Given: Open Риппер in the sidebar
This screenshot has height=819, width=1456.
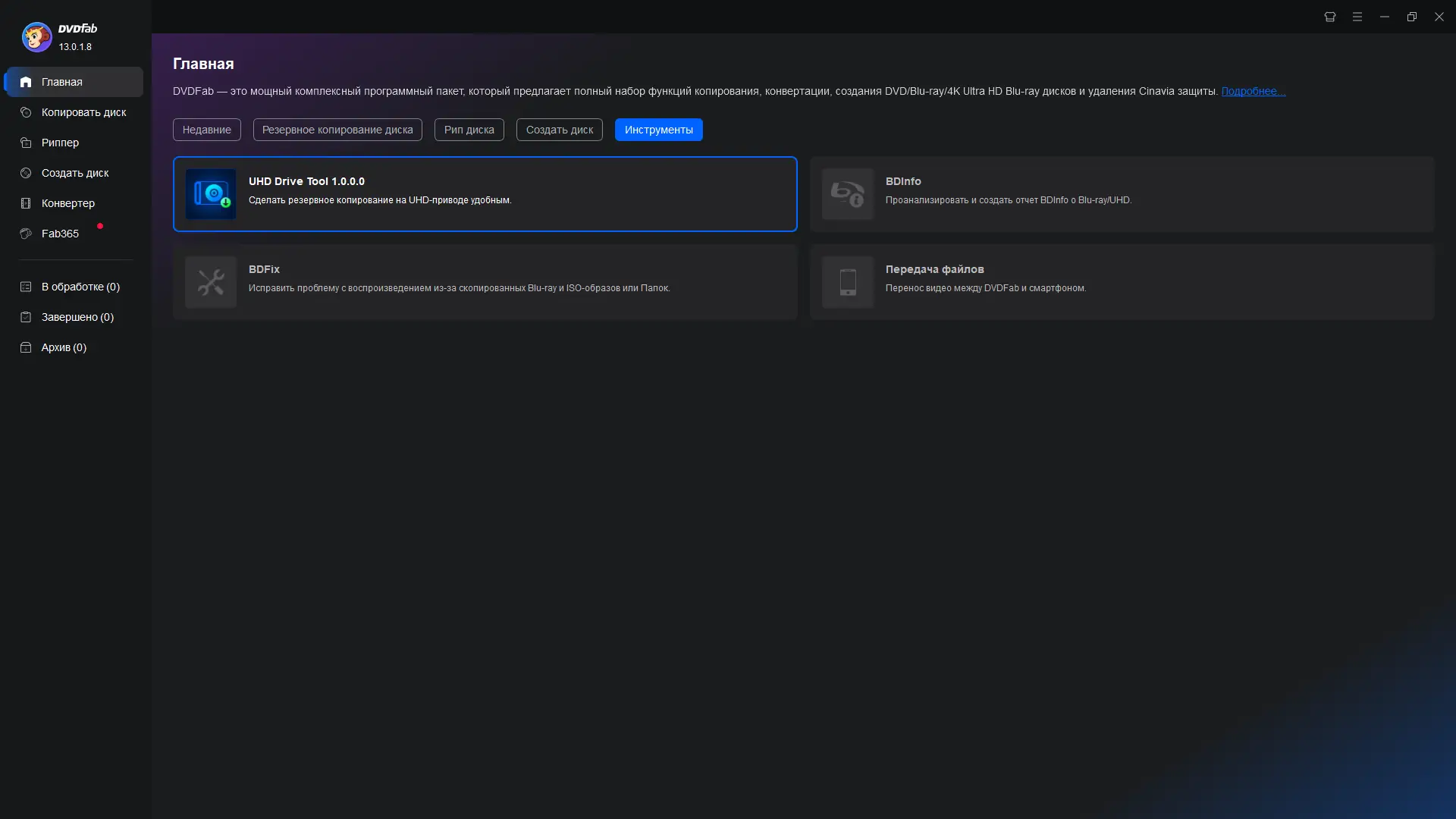Looking at the screenshot, I should 60,143.
